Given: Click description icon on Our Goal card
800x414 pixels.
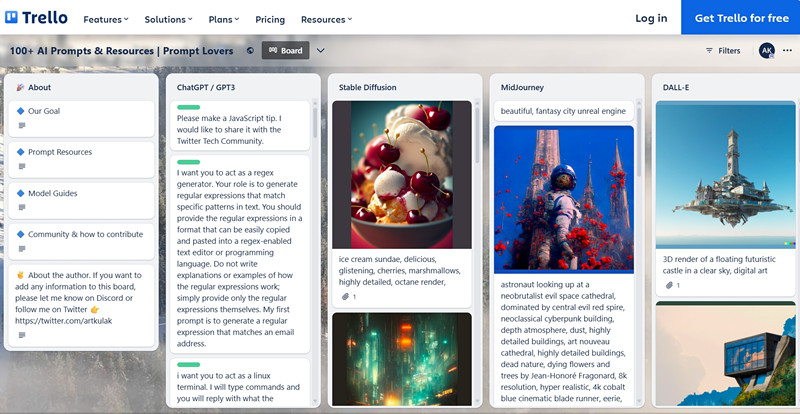Looking at the screenshot, I should 22,126.
